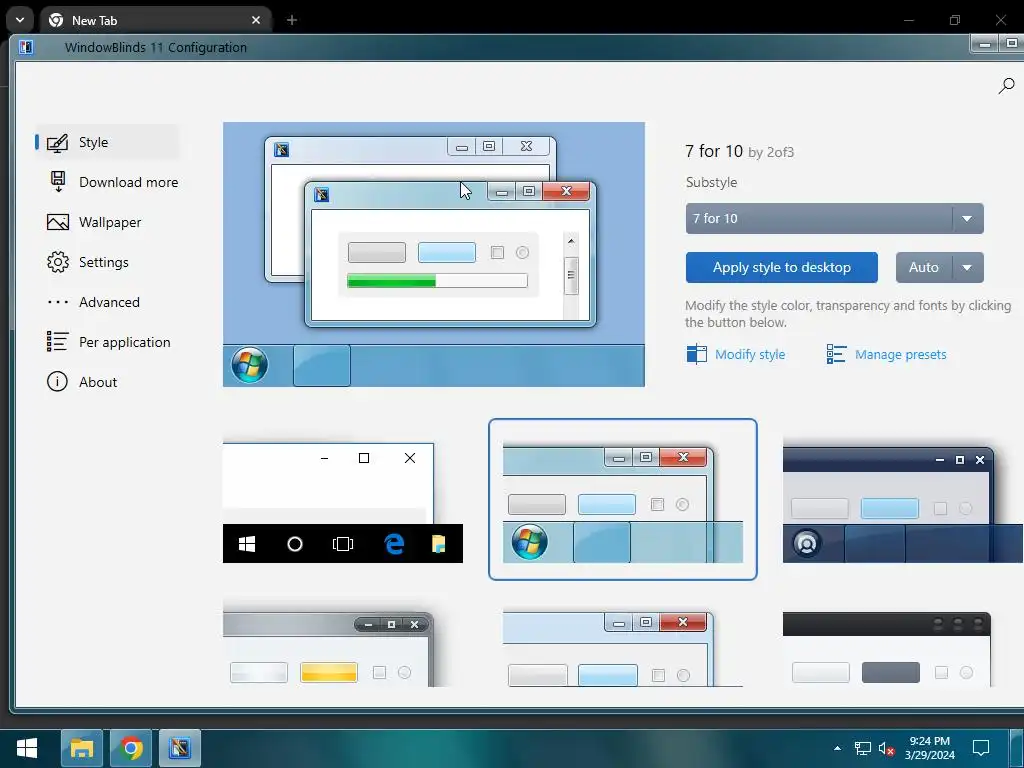Open the Style section in sidebar
Screen dimensions: 1024x768
[x=107, y=142]
